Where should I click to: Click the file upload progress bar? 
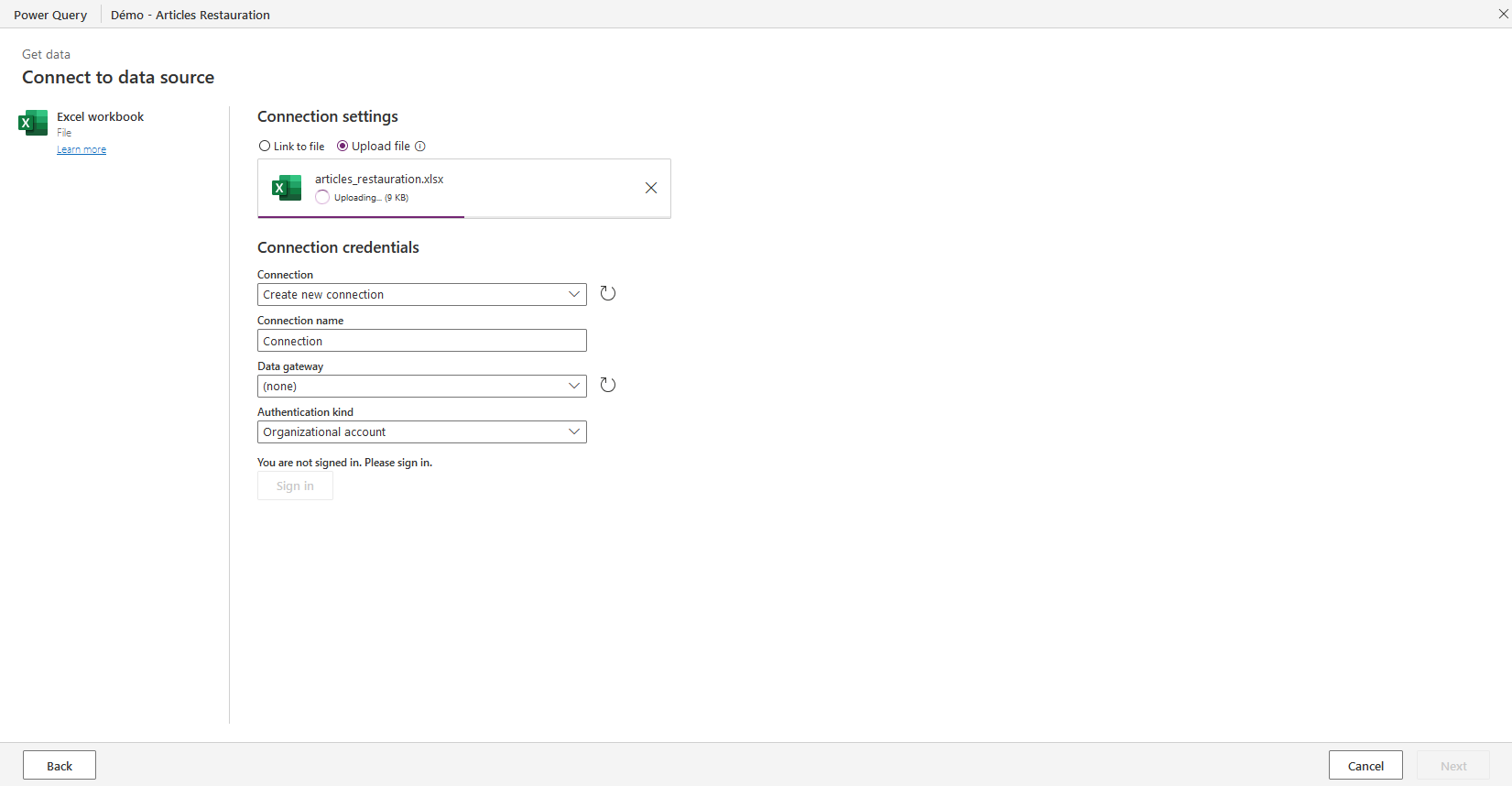[x=464, y=217]
